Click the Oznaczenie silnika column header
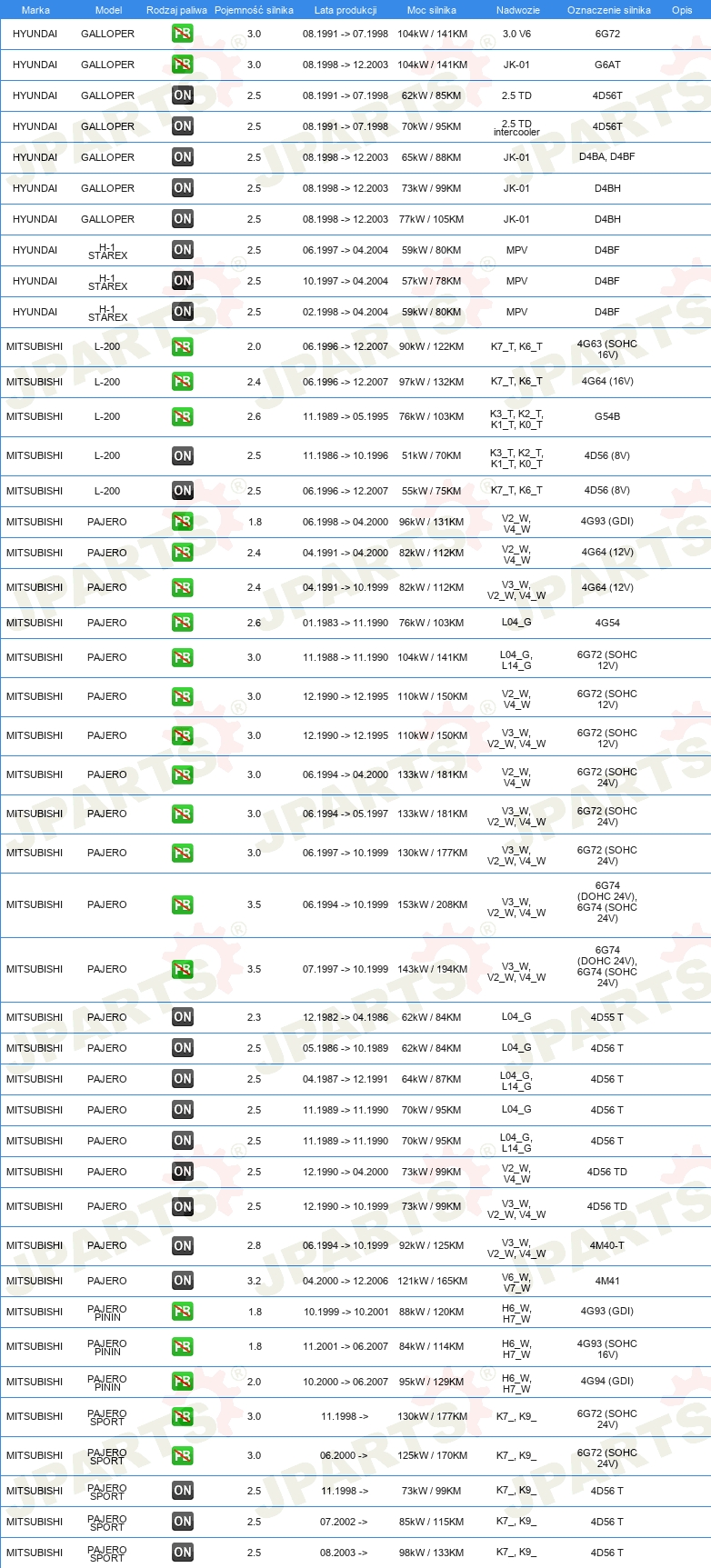This screenshot has width=711, height=1568. 608,10
